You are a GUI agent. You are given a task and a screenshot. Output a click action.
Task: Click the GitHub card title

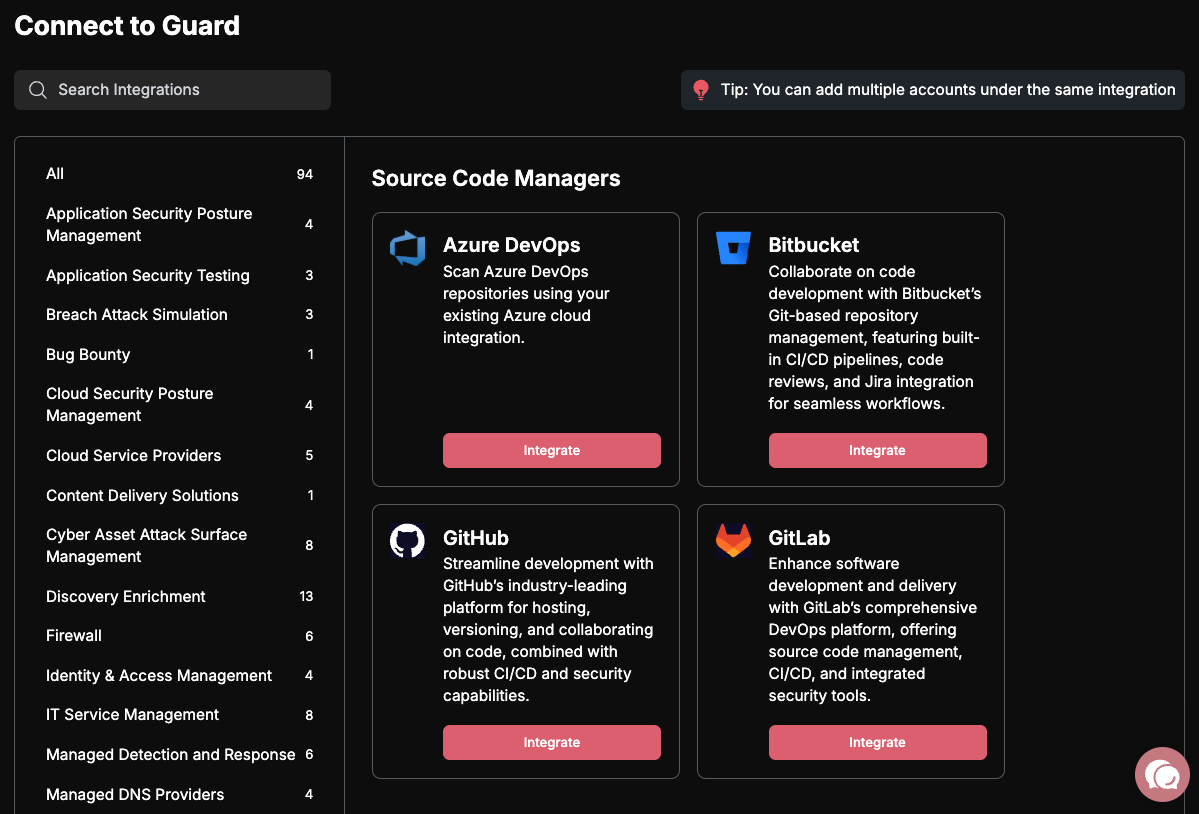(476, 537)
